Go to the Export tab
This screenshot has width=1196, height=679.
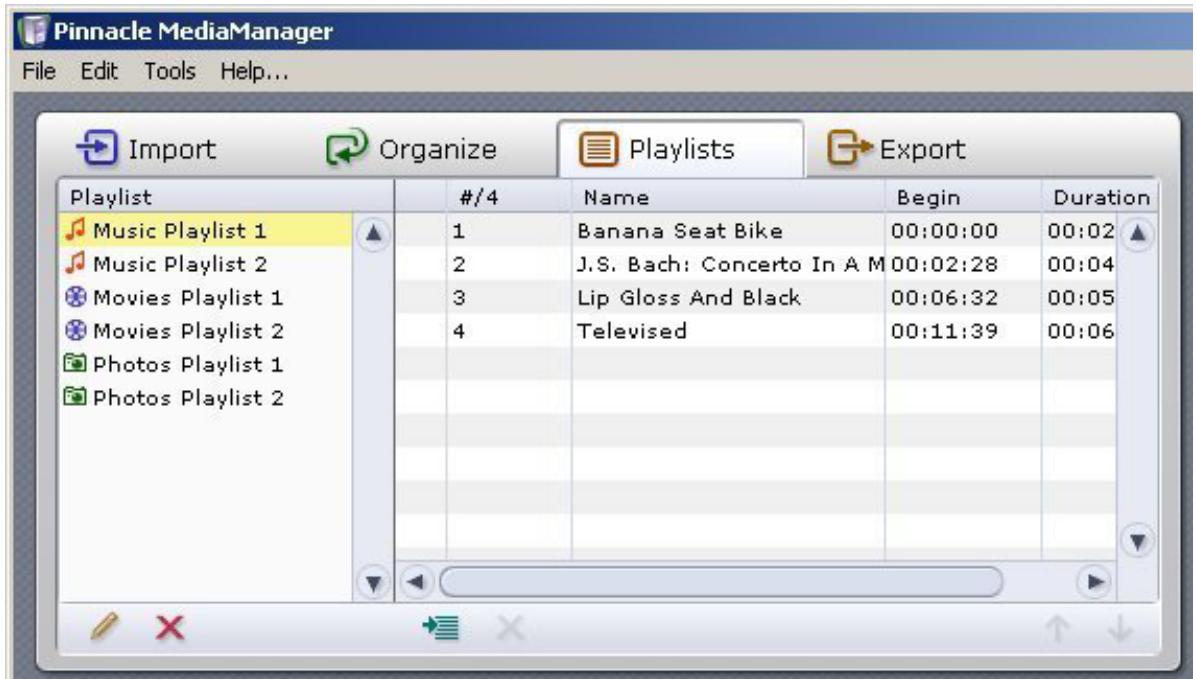click(897, 149)
